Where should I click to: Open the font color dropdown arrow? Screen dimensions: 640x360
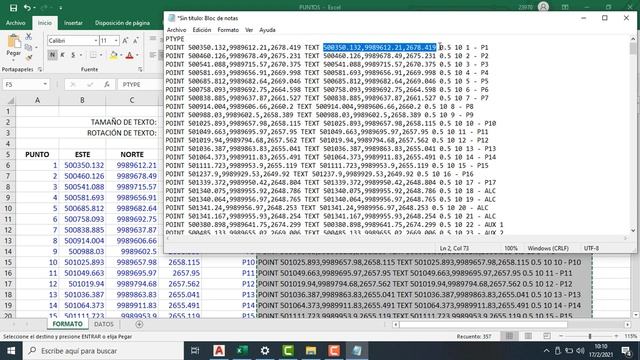pos(137,55)
